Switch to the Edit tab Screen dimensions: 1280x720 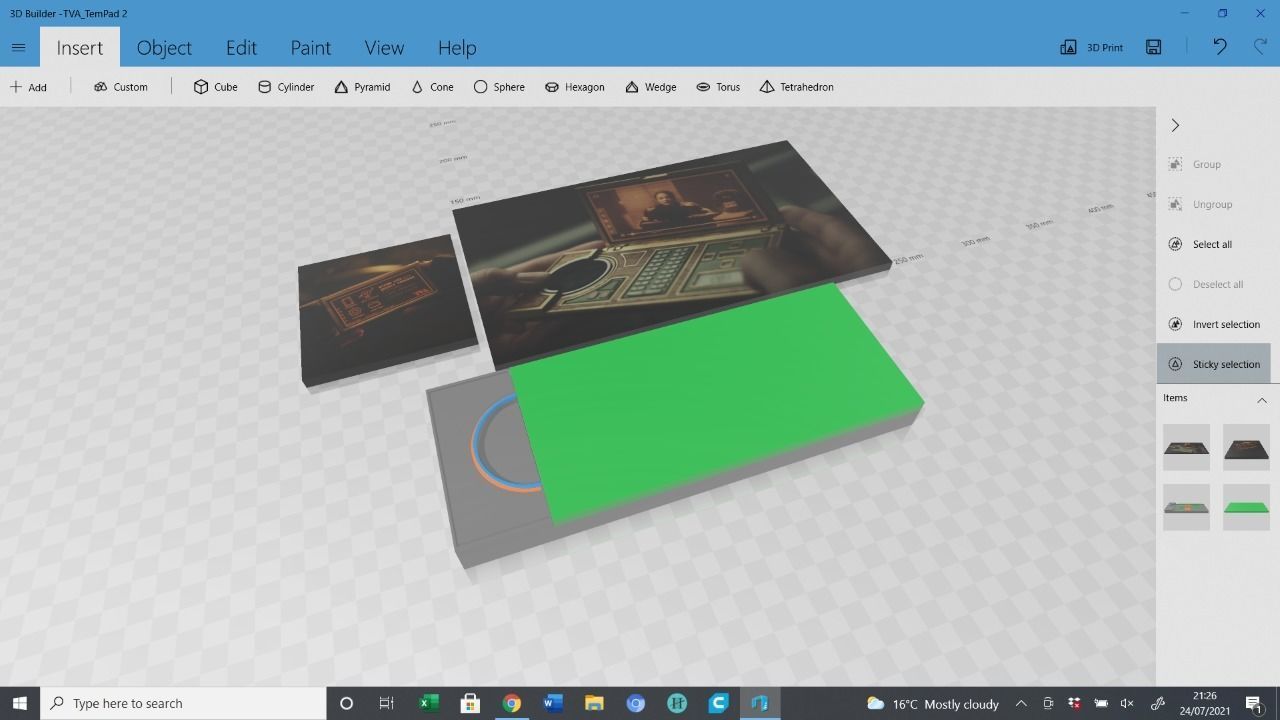tap(241, 47)
